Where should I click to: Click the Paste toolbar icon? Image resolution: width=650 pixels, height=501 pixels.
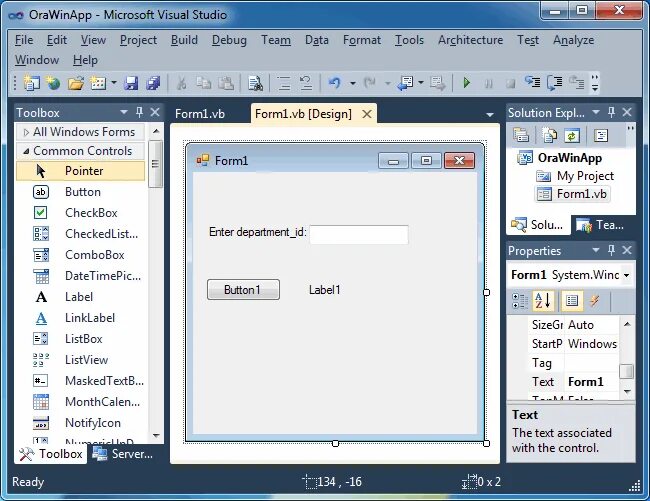coord(226,83)
